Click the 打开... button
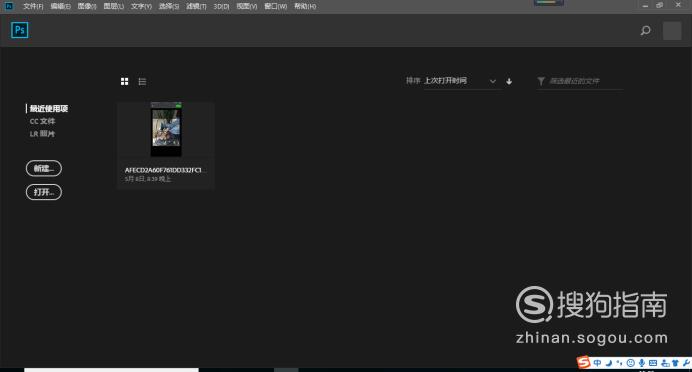 (44, 192)
